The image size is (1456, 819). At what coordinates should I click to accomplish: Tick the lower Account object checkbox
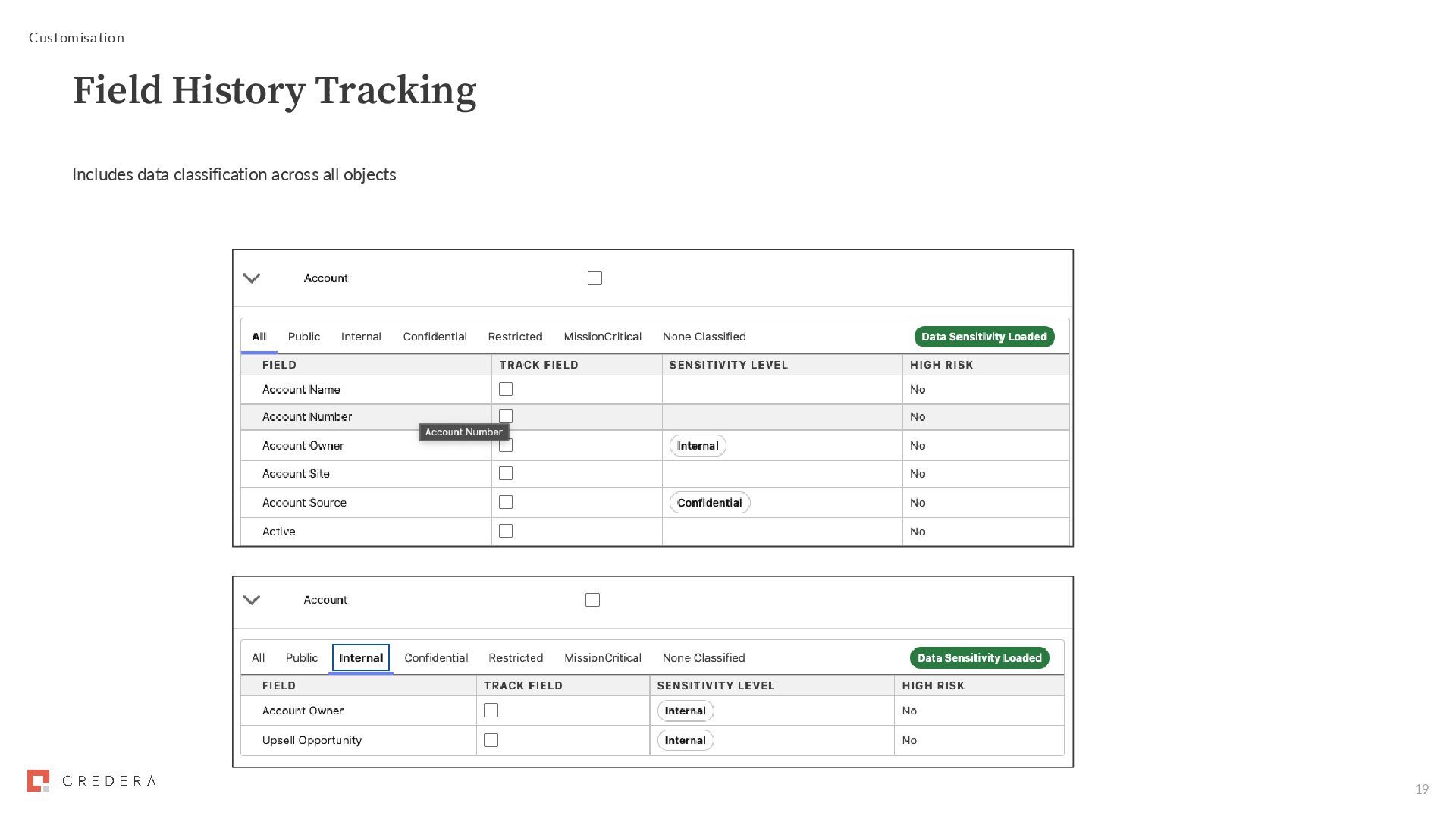[592, 600]
